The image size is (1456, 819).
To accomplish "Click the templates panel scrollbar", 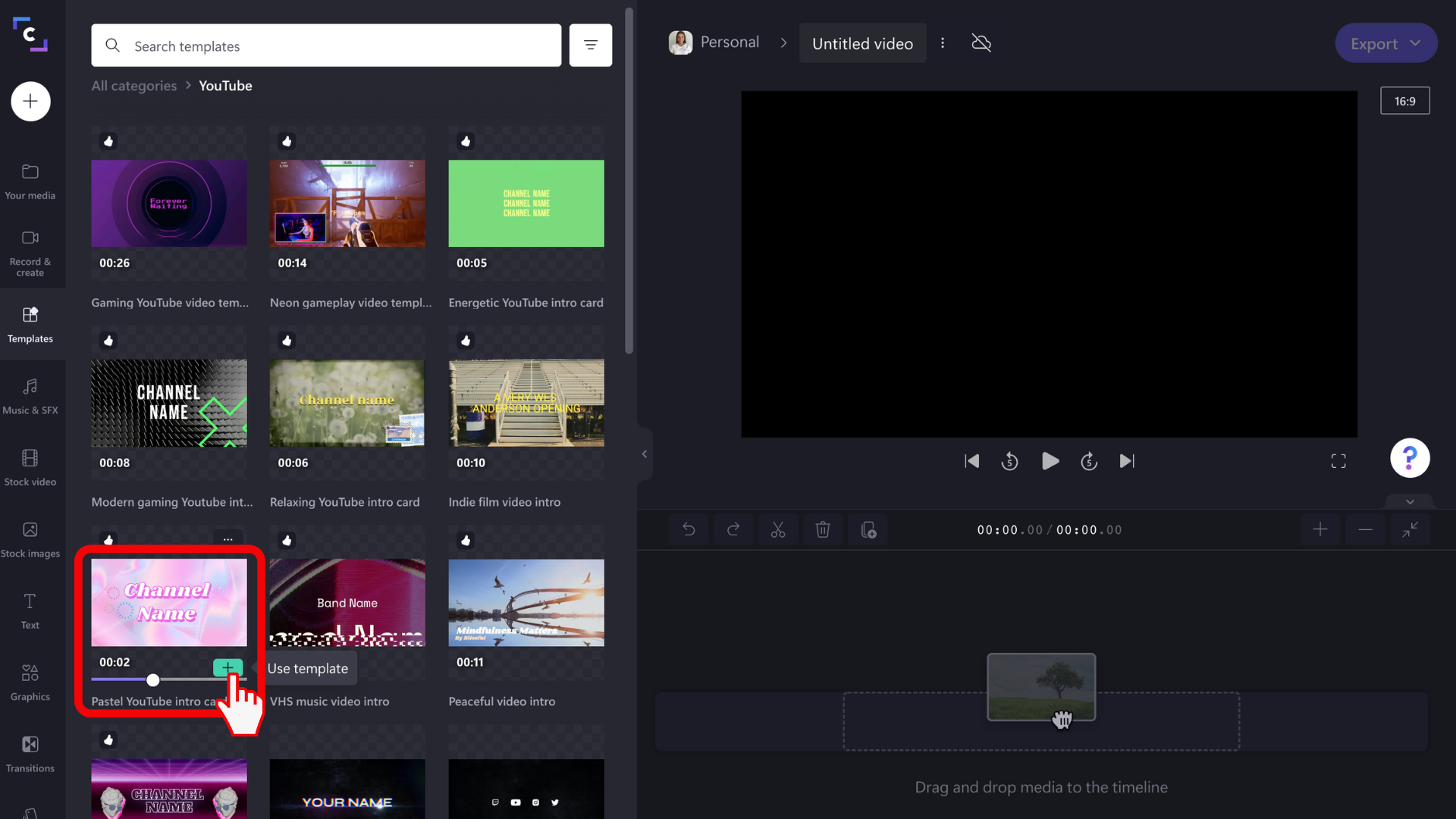I will 629,180.
